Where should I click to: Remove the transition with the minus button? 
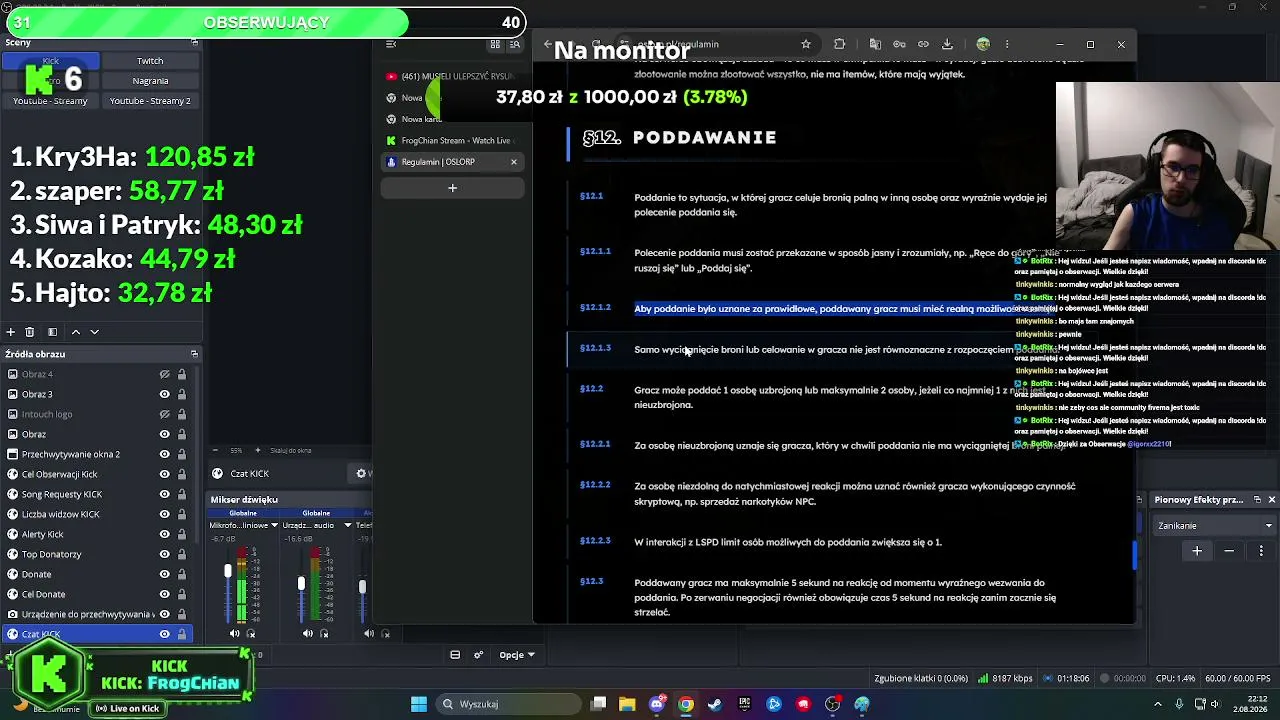(x=1229, y=551)
